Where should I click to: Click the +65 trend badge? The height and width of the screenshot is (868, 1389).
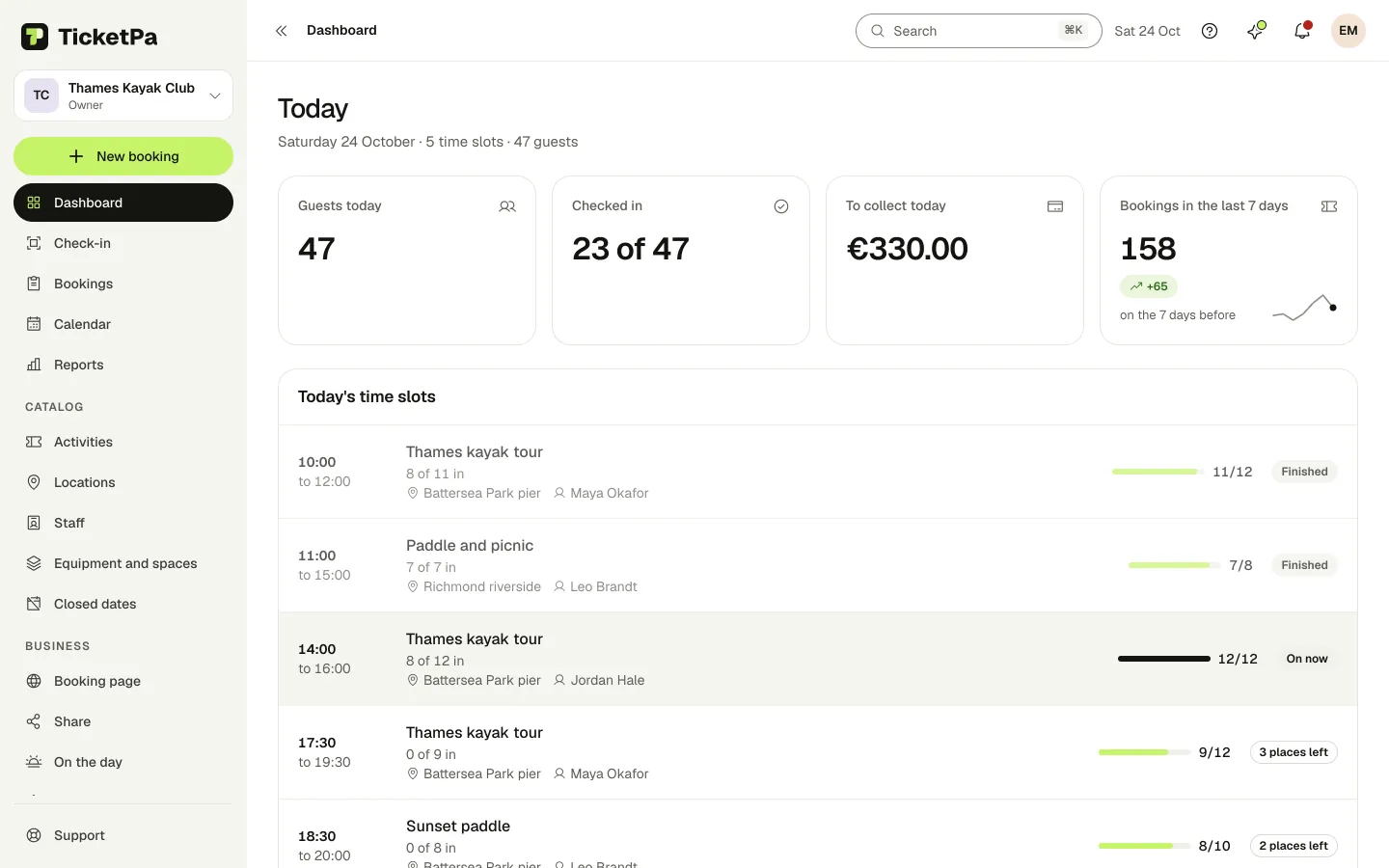pyautogui.click(x=1149, y=286)
